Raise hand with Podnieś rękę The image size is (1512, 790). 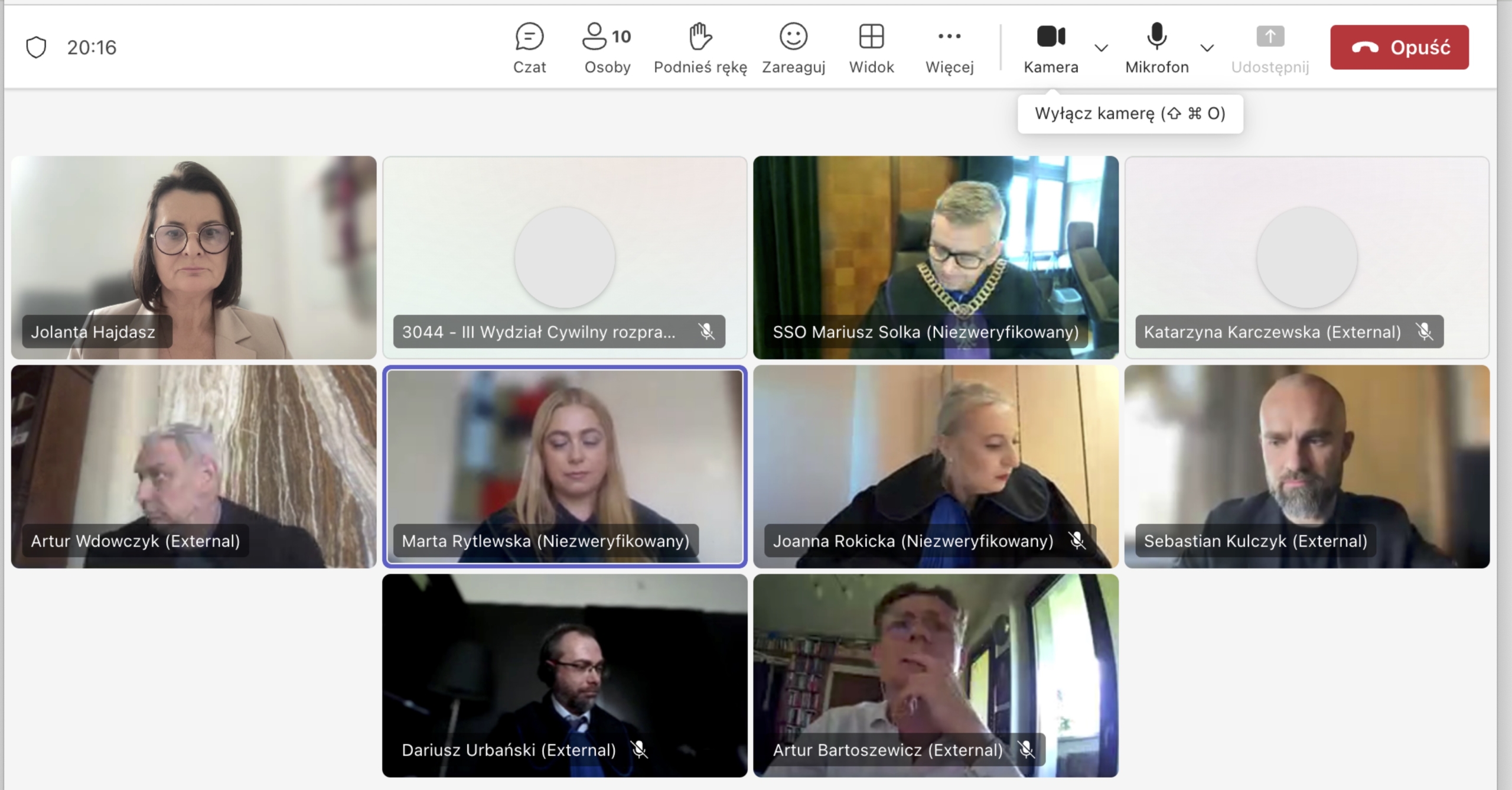tap(700, 48)
